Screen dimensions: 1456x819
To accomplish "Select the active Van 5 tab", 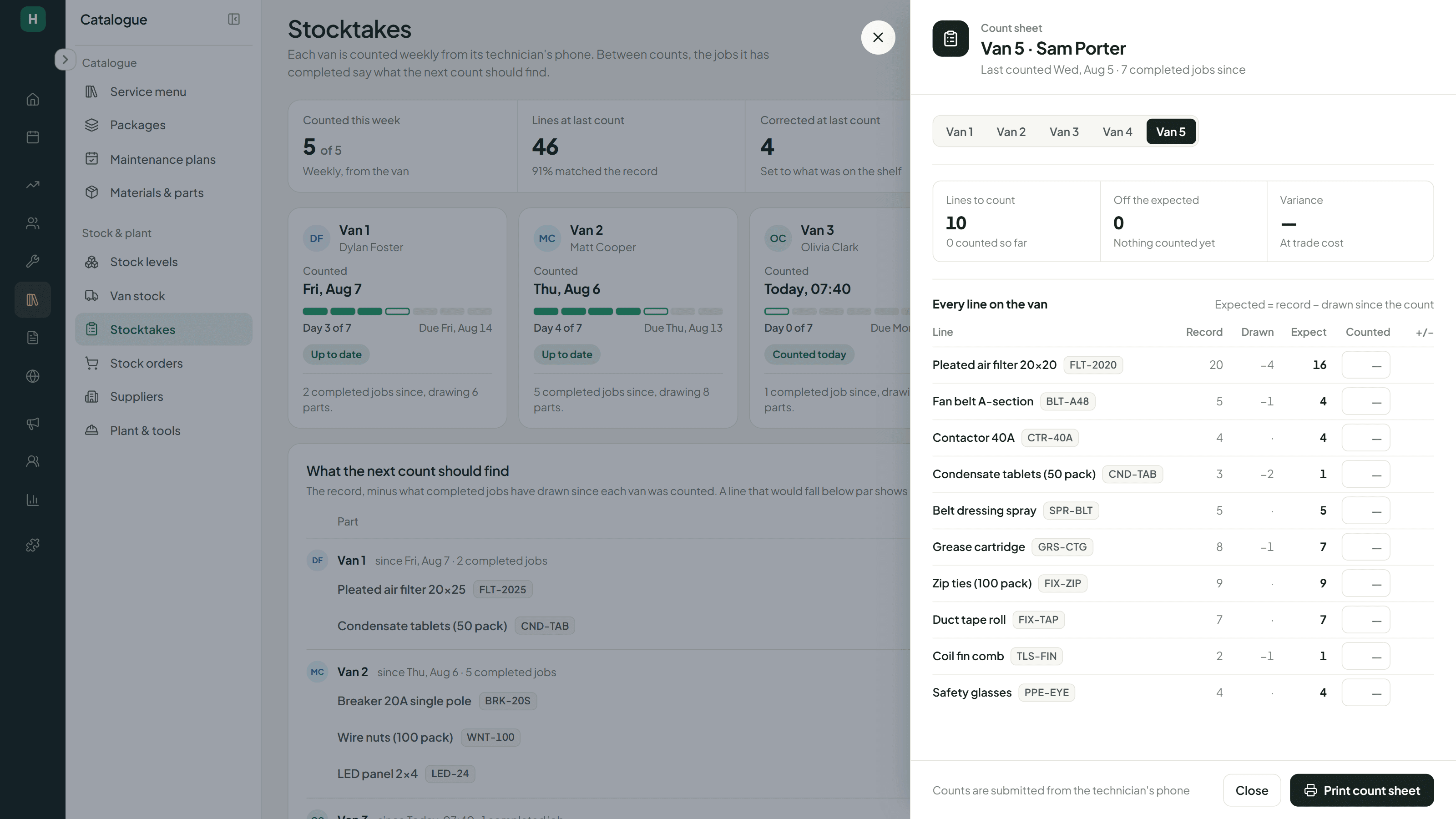I will [1171, 131].
